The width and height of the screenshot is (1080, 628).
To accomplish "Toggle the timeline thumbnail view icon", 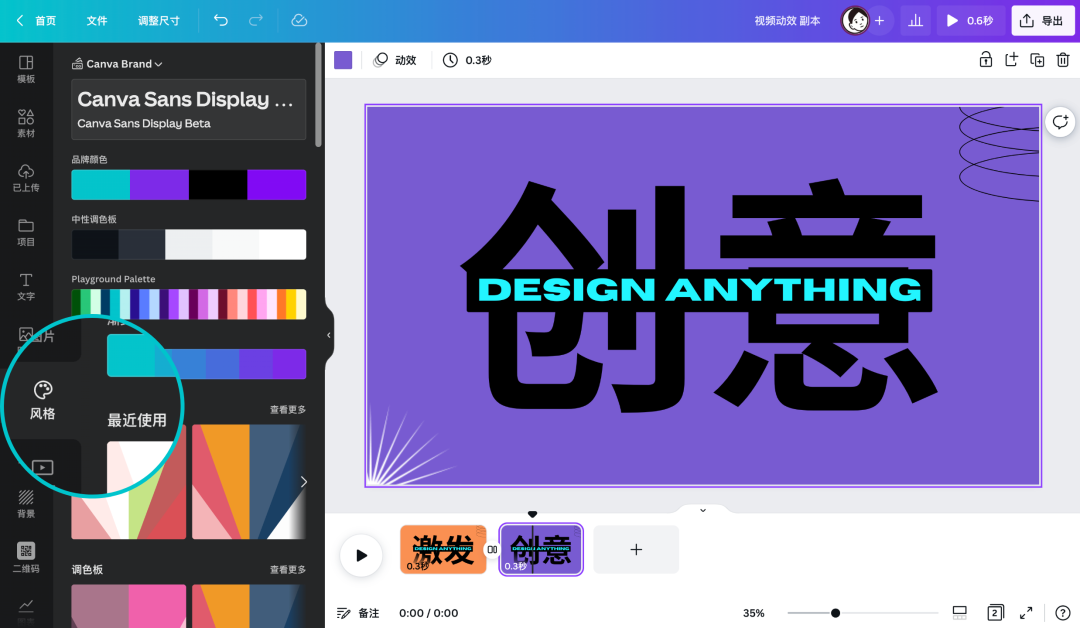I will click(x=959, y=612).
